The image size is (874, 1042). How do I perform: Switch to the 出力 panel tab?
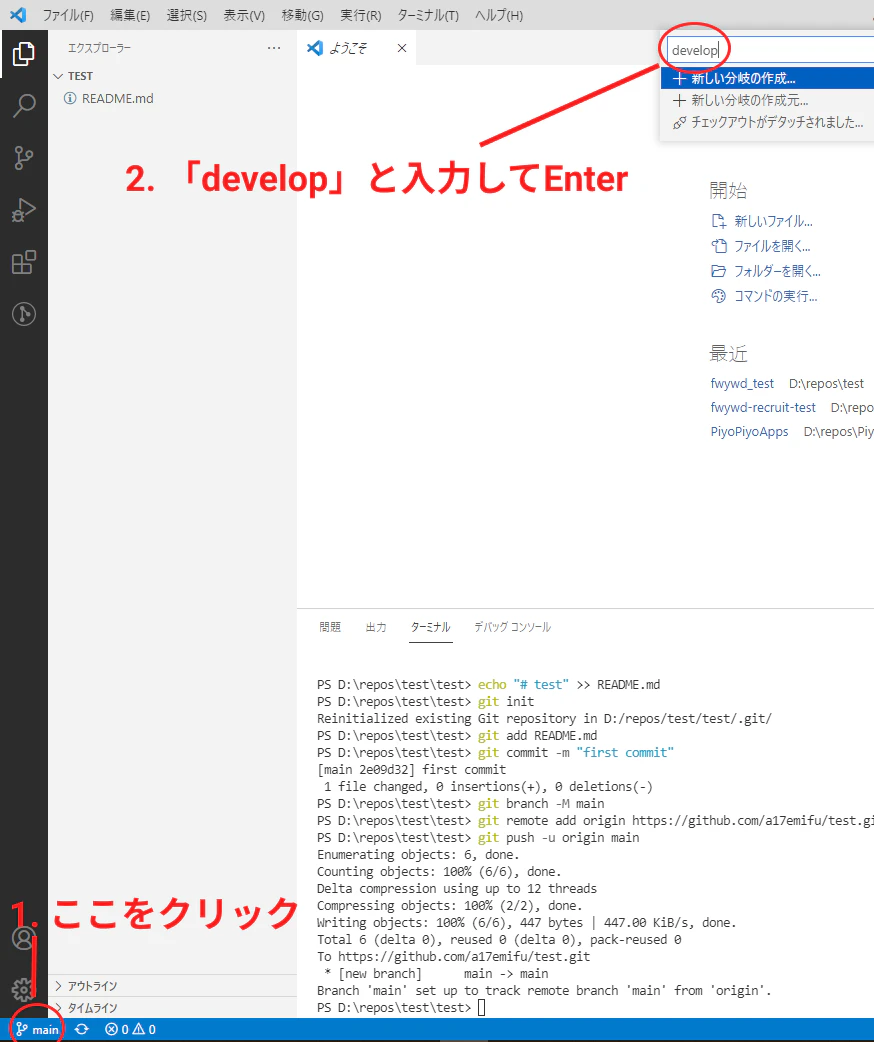(376, 627)
